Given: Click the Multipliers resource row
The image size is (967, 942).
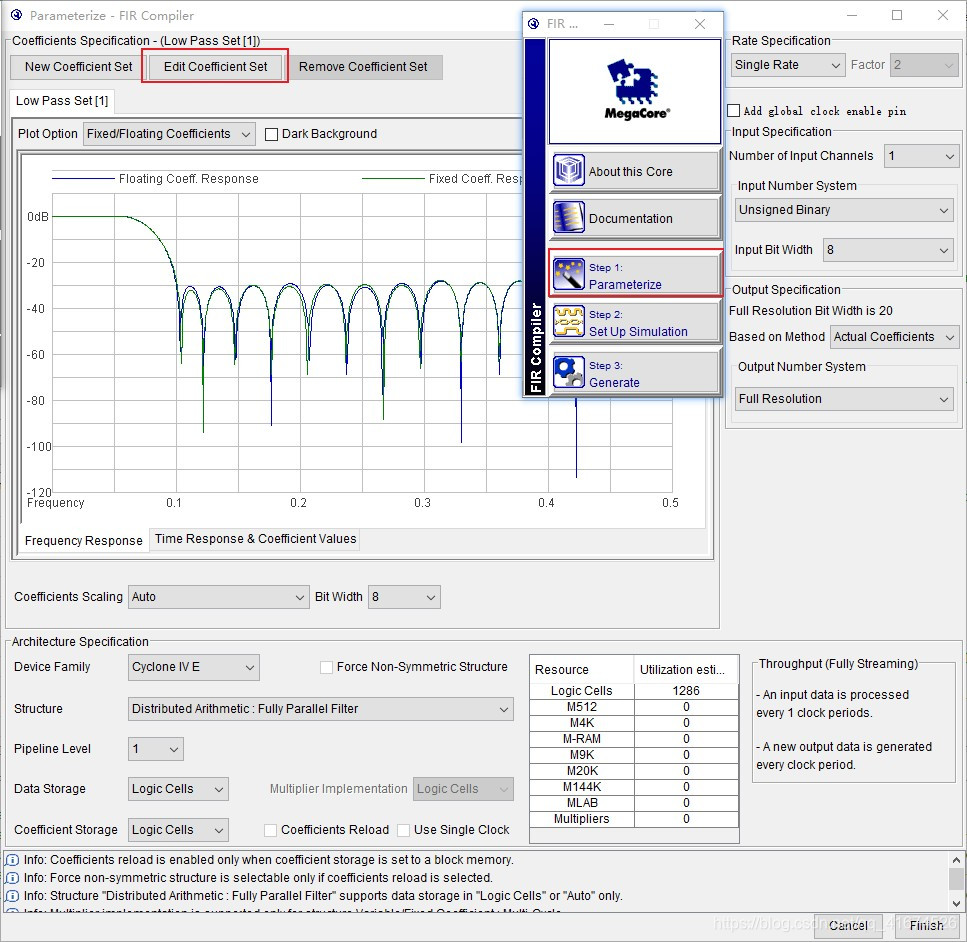Looking at the screenshot, I should tap(634, 819).
